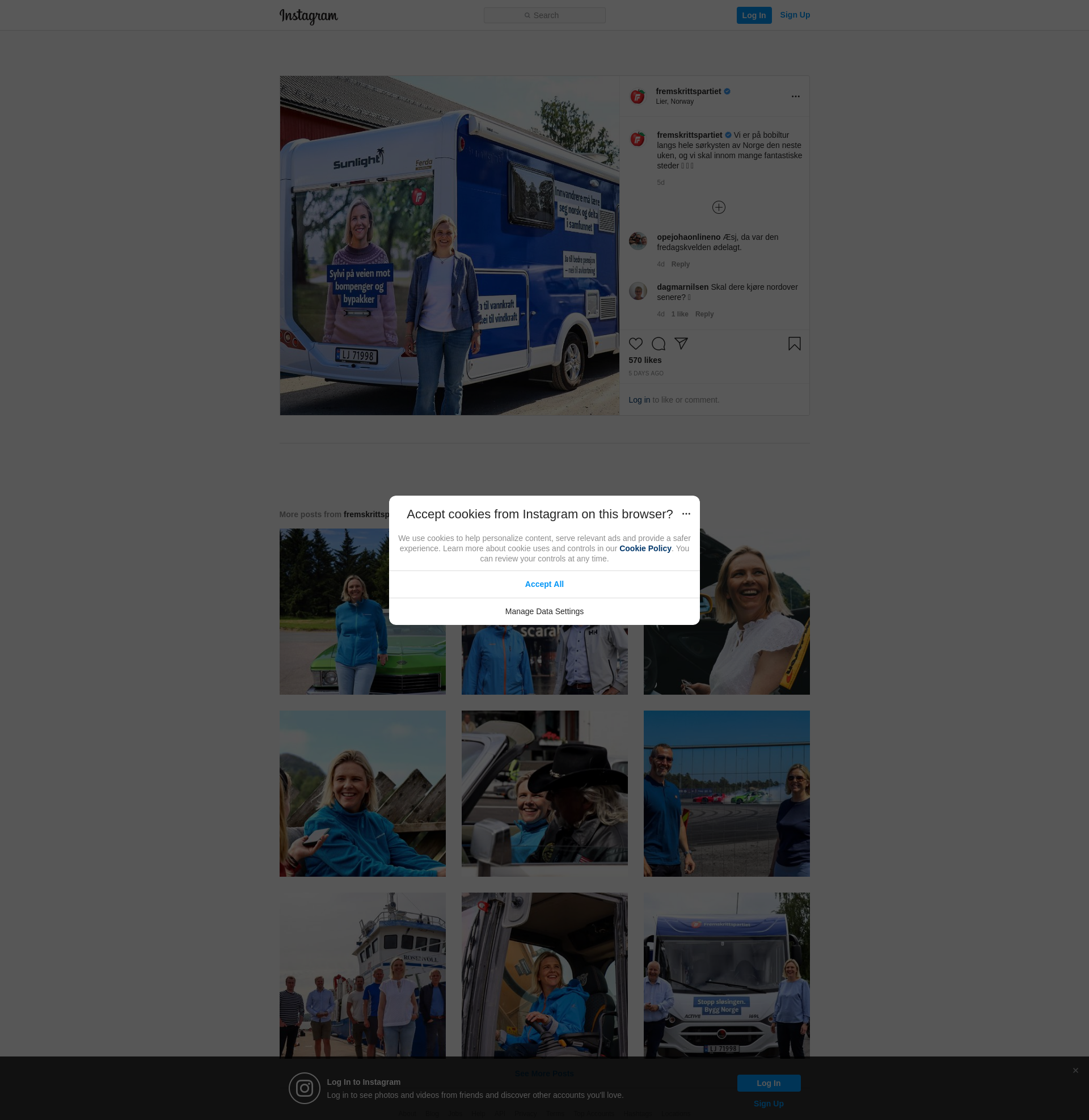Click the comment speech bubble icon
Image resolution: width=1089 pixels, height=1120 pixels.
pyautogui.click(x=659, y=344)
